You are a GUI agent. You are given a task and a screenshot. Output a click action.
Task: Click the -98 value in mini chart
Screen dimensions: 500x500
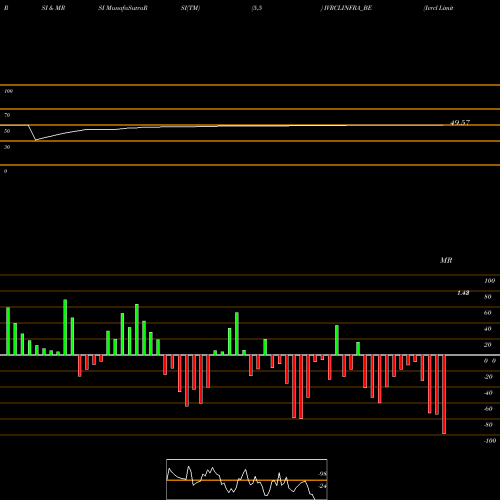click(x=322, y=474)
